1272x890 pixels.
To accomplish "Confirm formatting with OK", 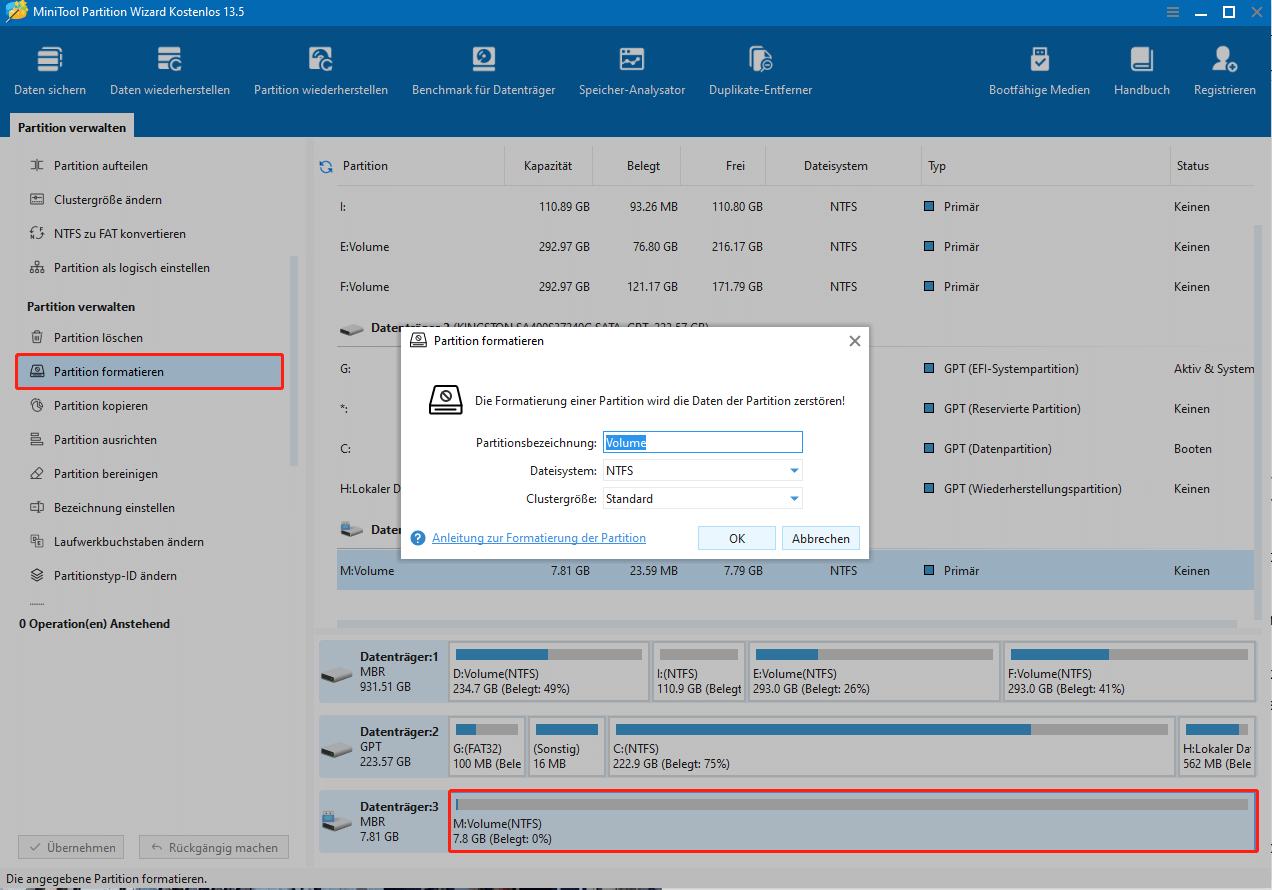I will point(736,537).
